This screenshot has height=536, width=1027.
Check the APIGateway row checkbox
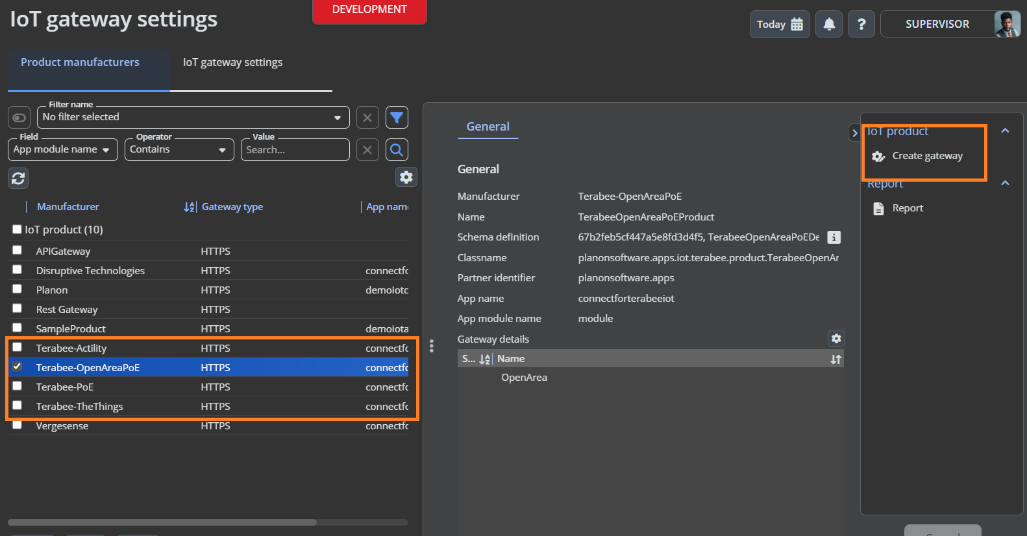[17, 250]
